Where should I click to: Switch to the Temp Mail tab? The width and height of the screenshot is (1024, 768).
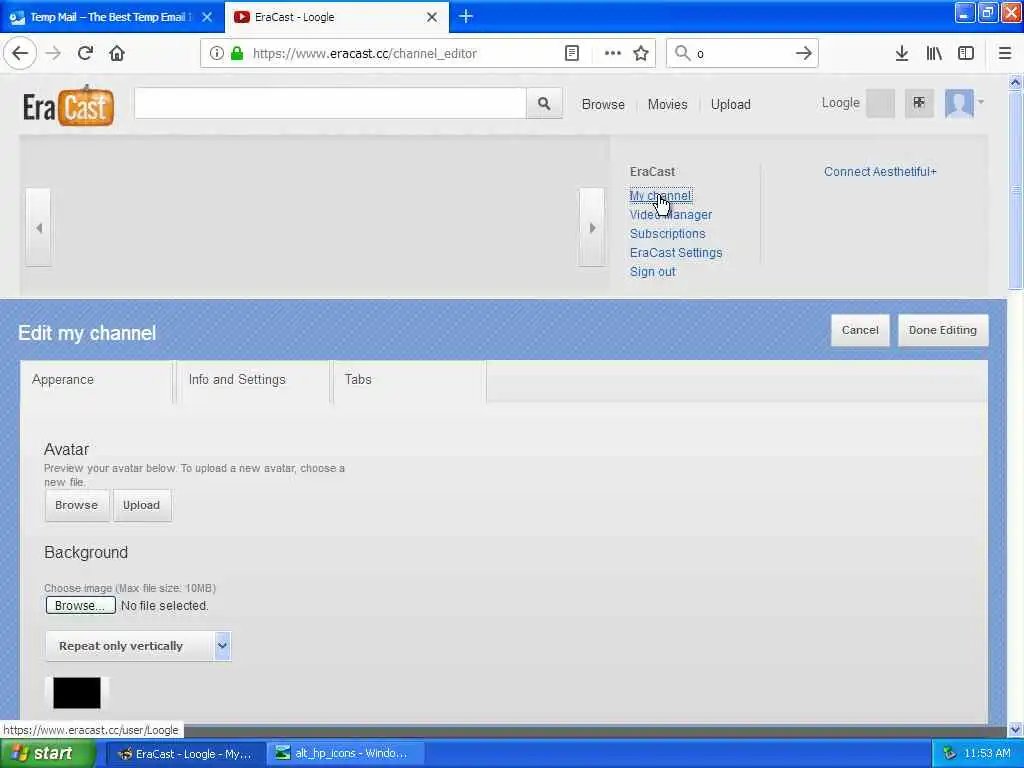(x=111, y=17)
